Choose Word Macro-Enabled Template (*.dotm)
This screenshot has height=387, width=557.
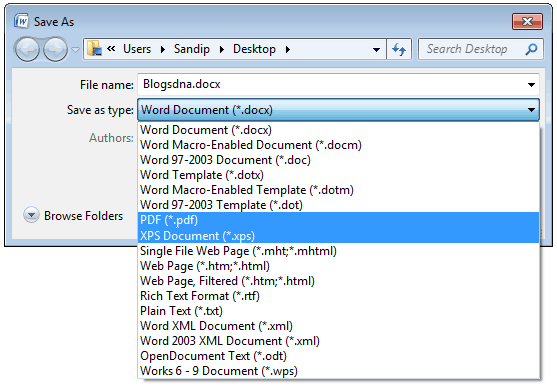click(338, 190)
